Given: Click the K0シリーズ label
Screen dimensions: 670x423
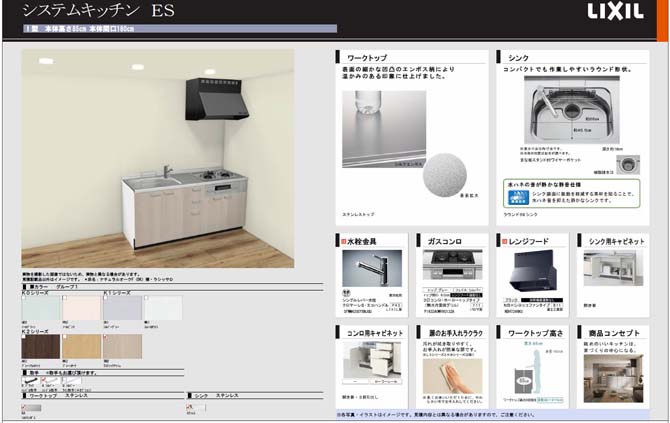Looking at the screenshot, I should point(35,293).
